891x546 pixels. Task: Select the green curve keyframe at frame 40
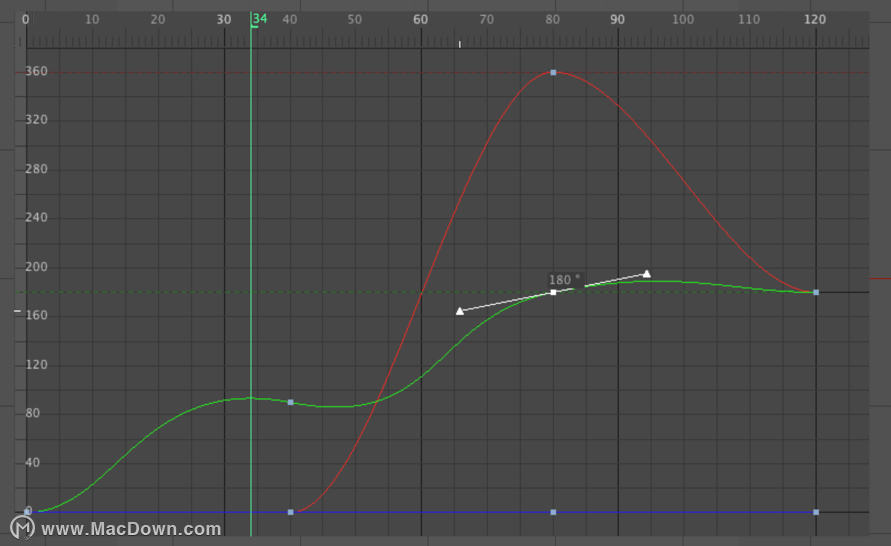[x=290, y=402]
